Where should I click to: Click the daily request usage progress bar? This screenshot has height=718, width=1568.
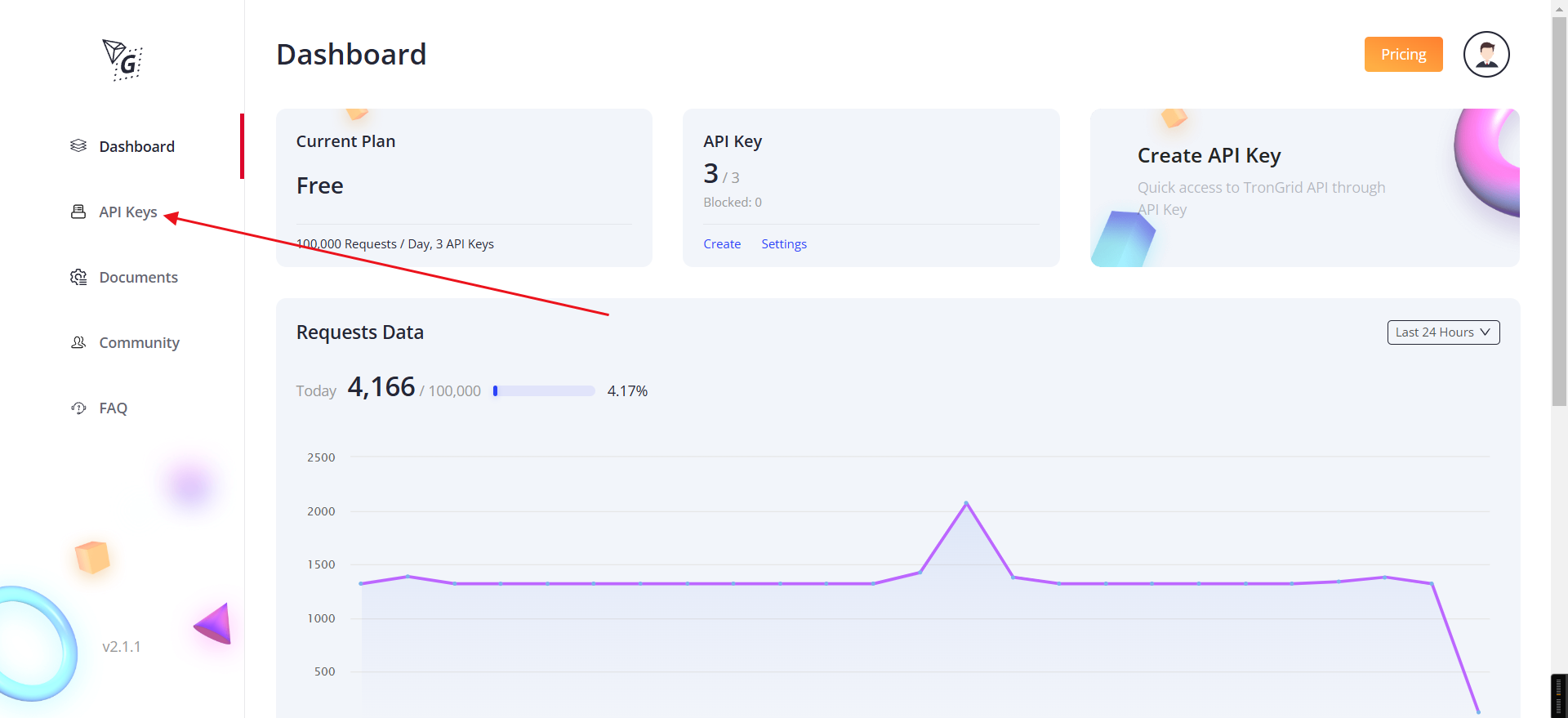[544, 391]
